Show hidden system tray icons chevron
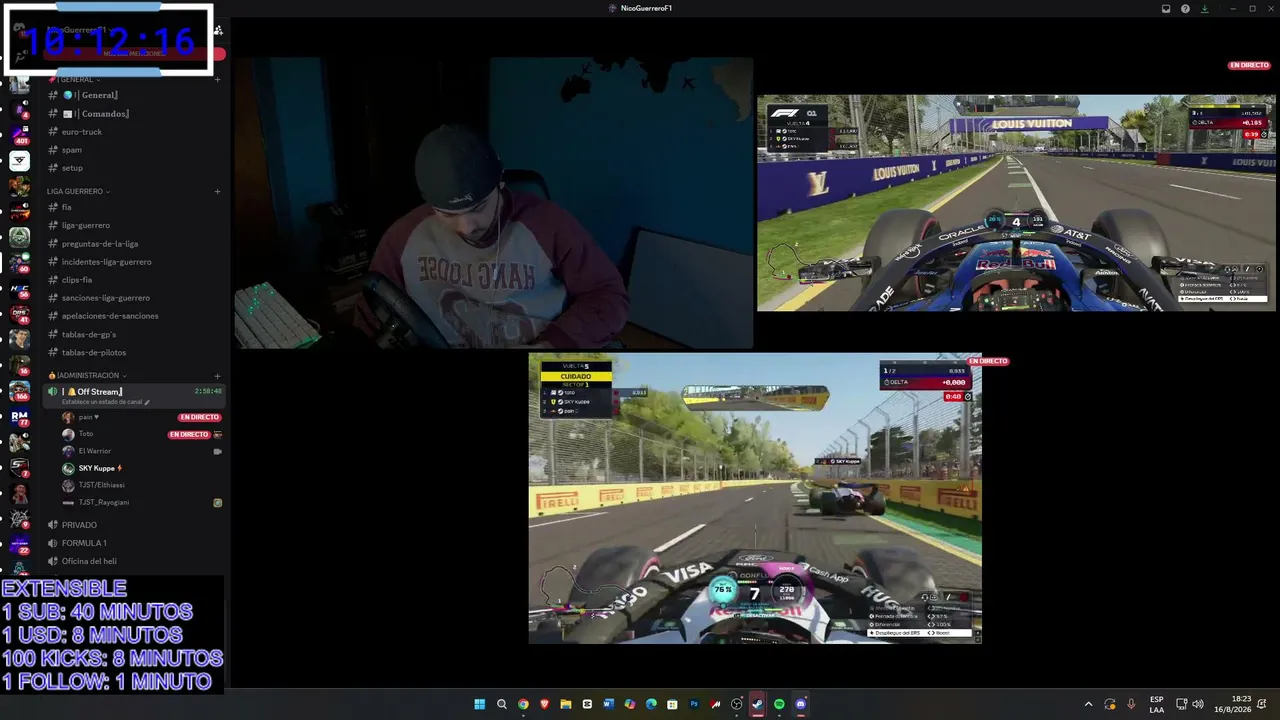Screen dimensions: 1280x720 pyautogui.click(x=1089, y=704)
